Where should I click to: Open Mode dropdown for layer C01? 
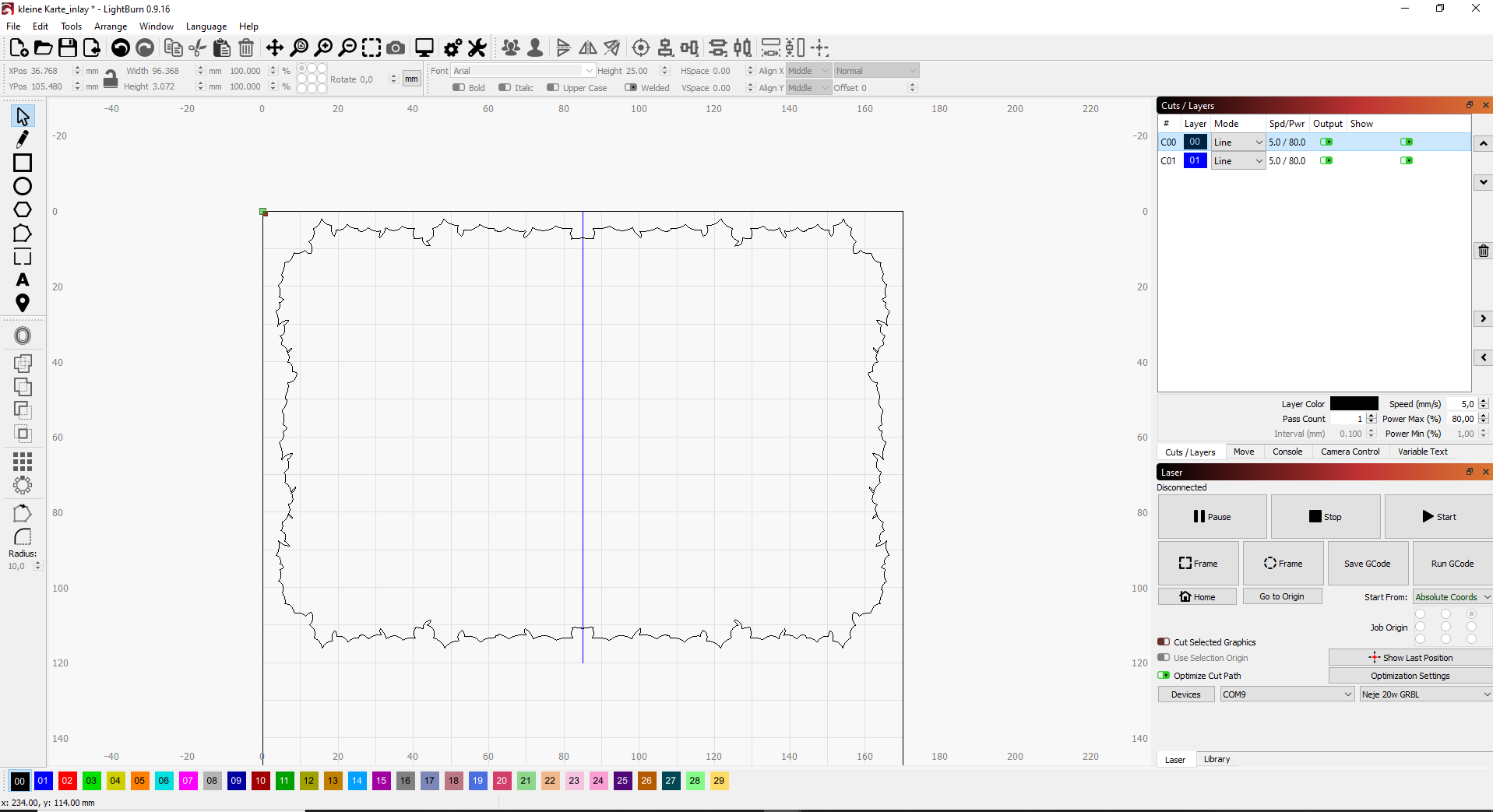tap(1238, 161)
